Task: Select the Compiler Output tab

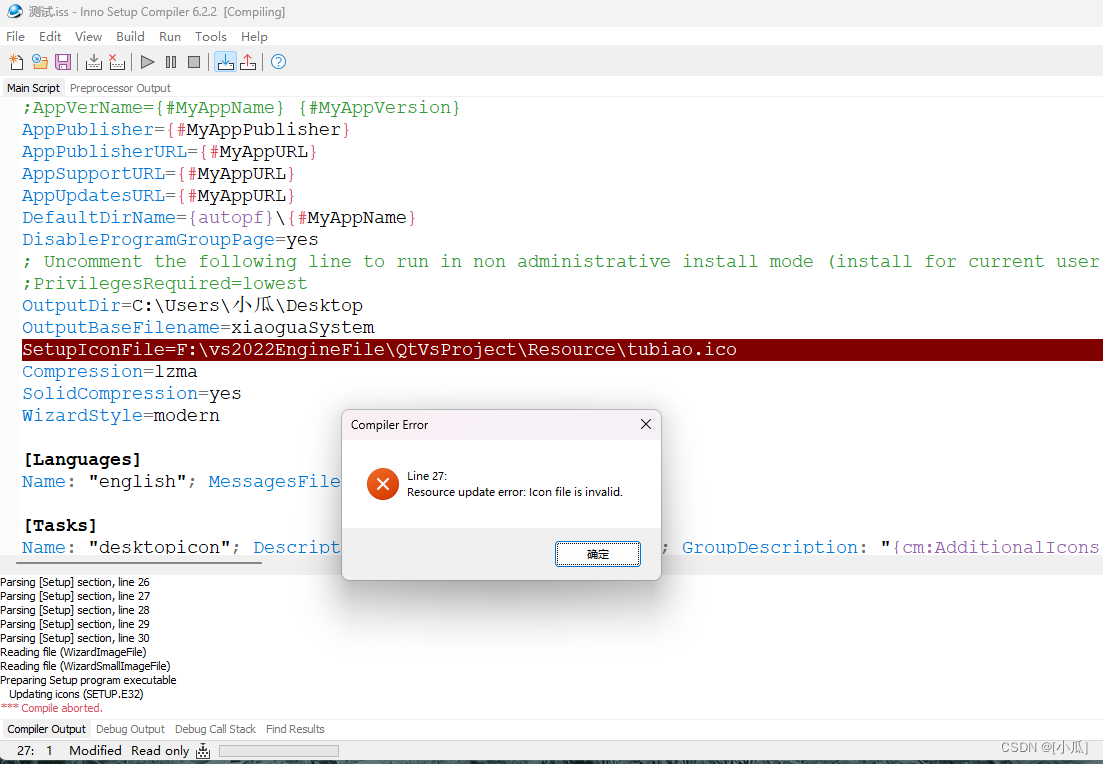Action: click(46, 729)
